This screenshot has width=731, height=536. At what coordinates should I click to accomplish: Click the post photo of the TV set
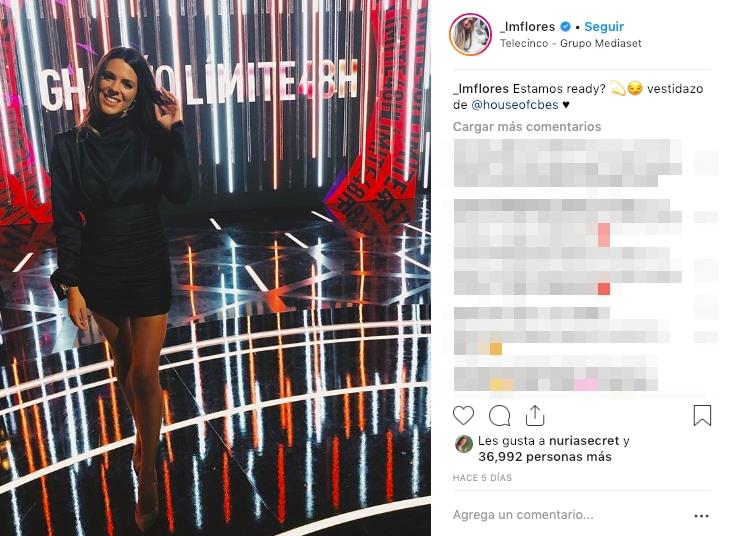(x=215, y=268)
